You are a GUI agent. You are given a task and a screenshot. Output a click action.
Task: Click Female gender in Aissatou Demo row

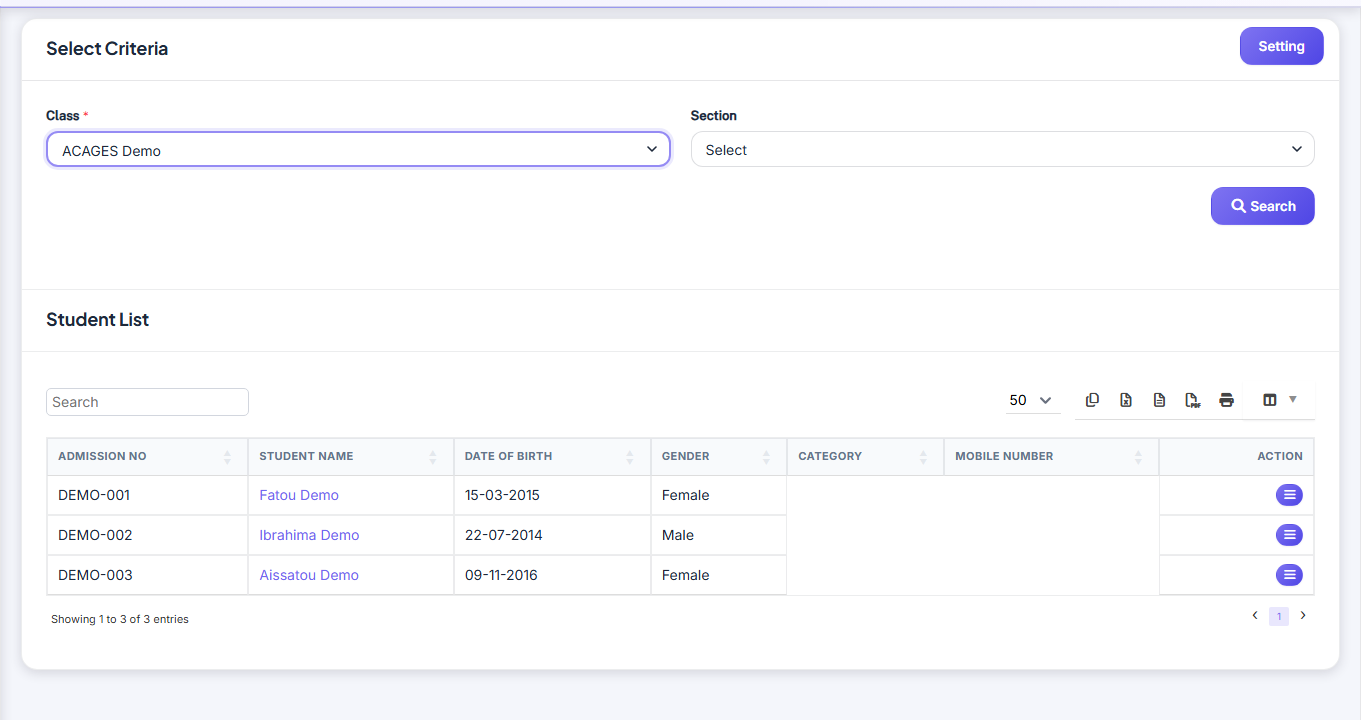tap(686, 575)
